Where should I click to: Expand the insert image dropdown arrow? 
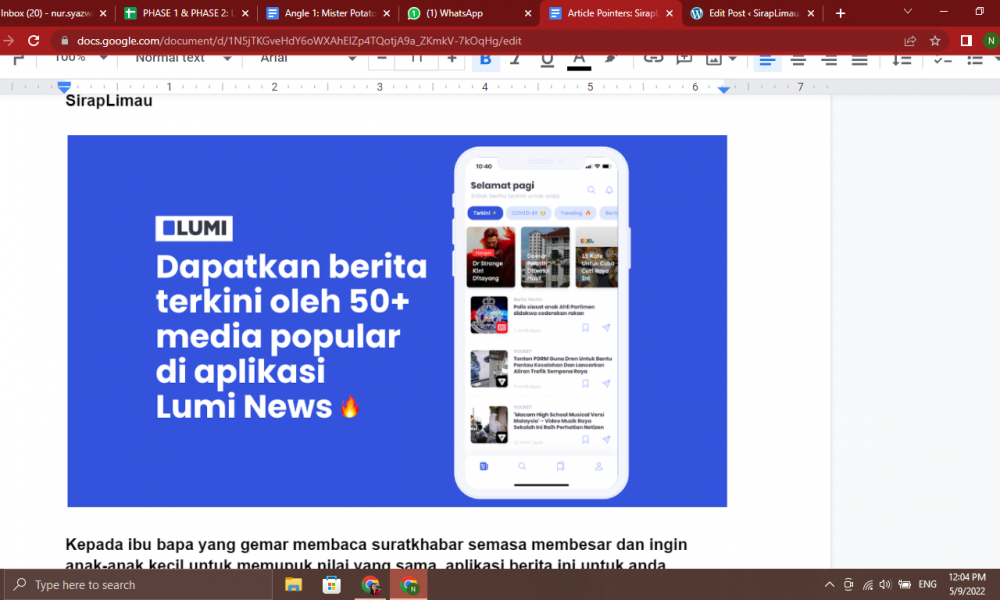click(732, 59)
